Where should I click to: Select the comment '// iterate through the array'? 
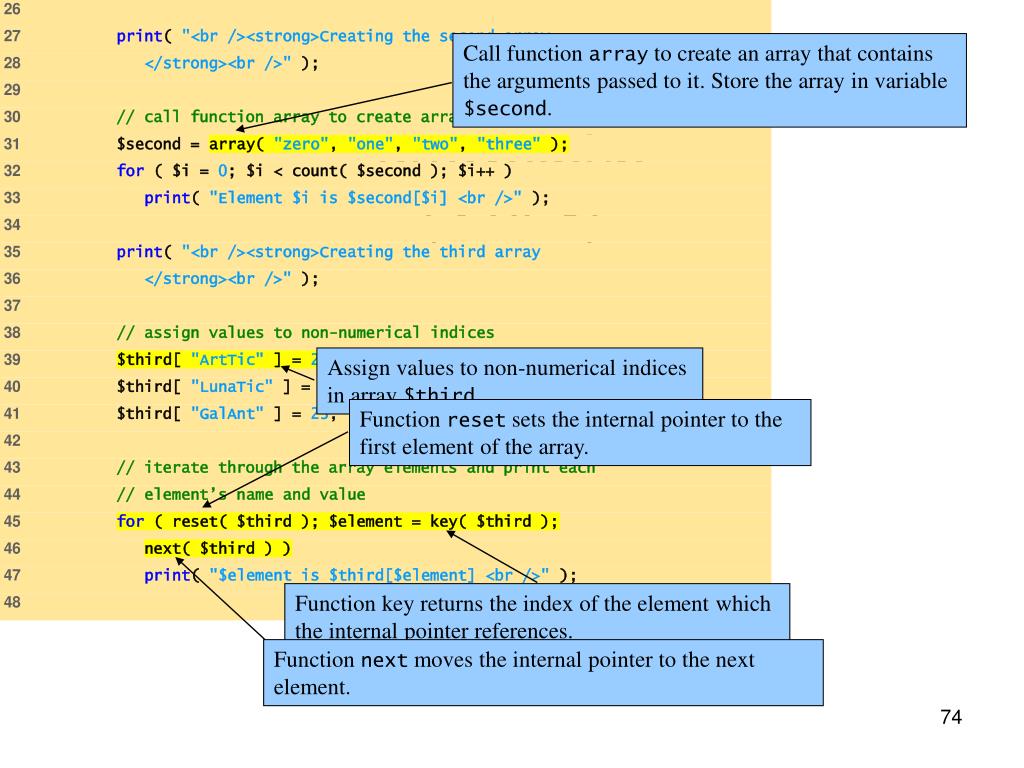(356, 468)
